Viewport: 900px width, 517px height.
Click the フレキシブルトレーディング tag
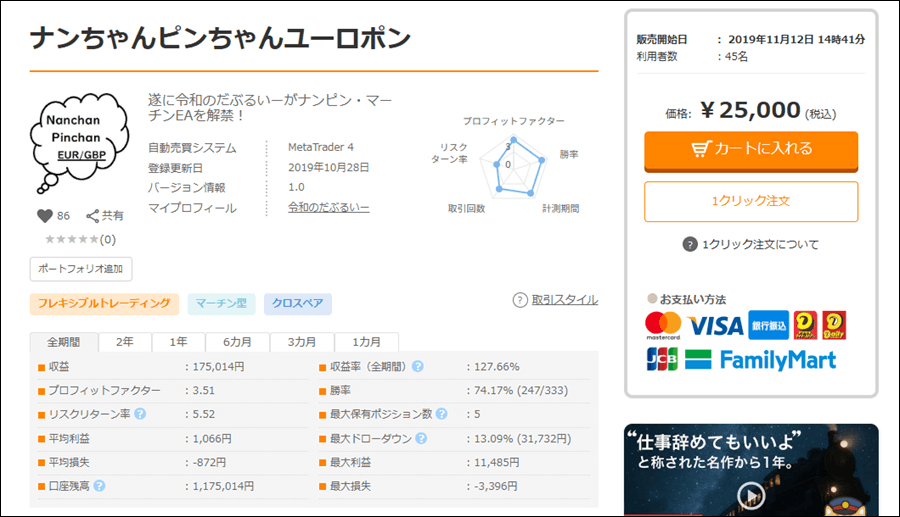(105, 303)
